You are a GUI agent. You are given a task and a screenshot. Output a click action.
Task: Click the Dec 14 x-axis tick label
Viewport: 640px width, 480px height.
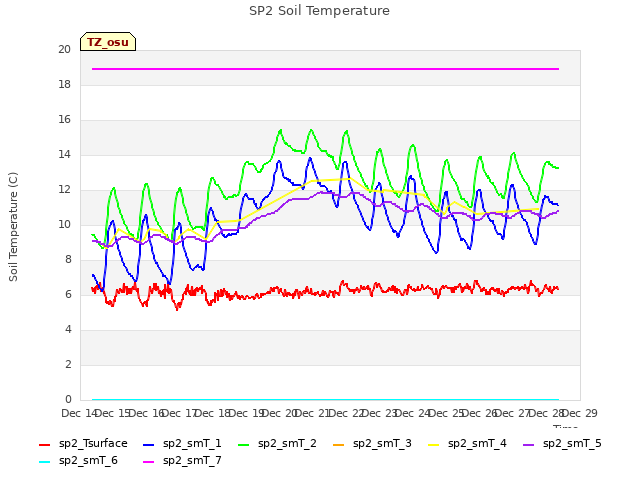click(x=79, y=413)
